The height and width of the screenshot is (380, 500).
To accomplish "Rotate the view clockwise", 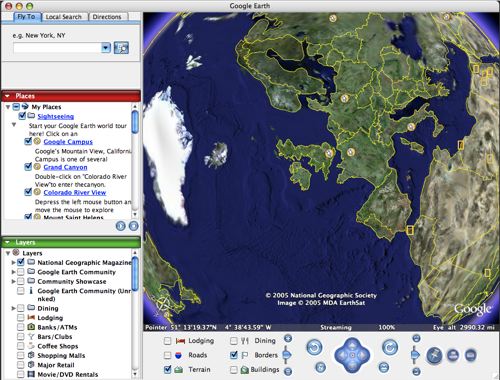I will coord(390,347).
